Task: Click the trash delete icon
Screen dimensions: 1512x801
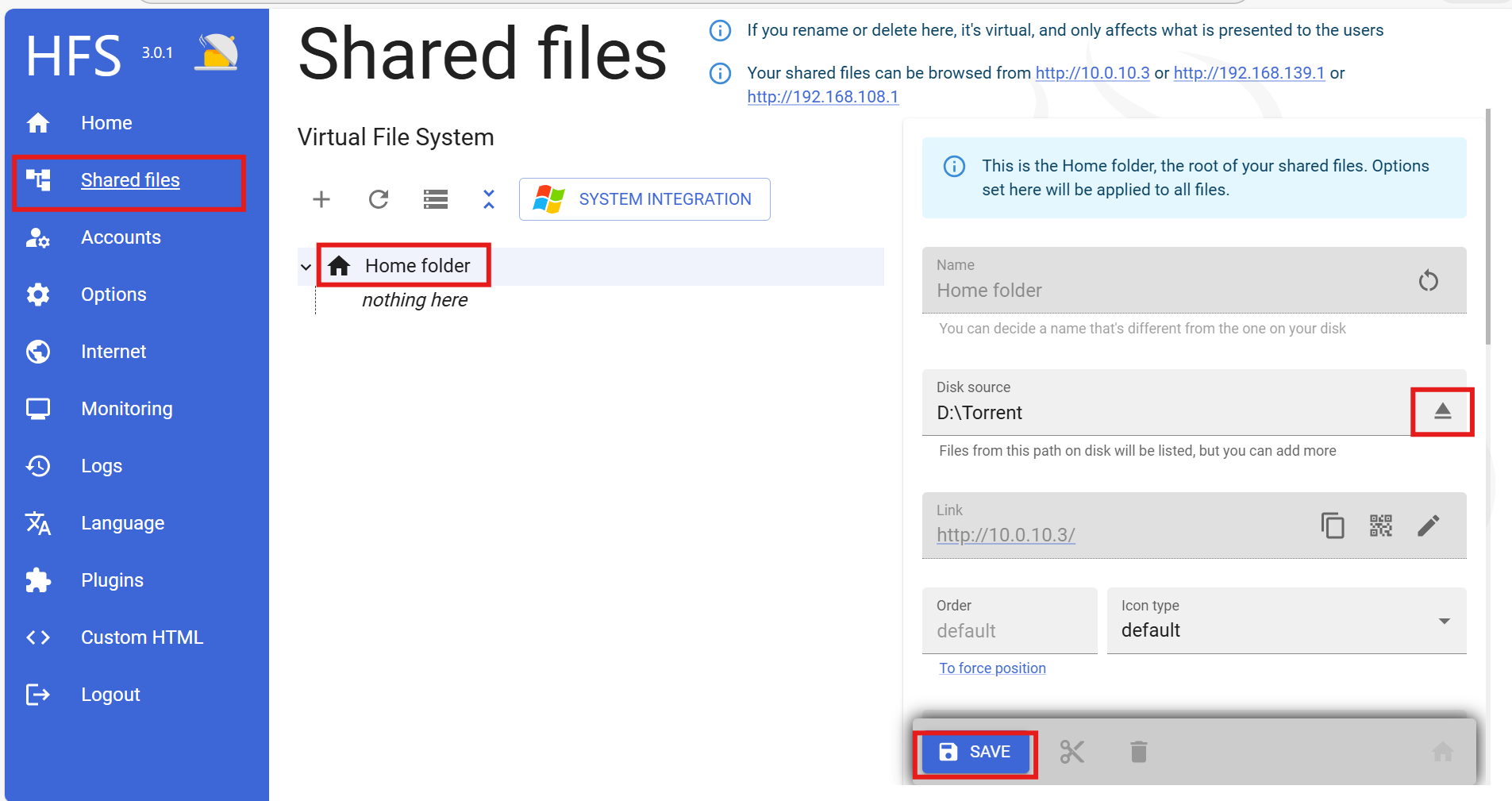Action: [x=1138, y=752]
